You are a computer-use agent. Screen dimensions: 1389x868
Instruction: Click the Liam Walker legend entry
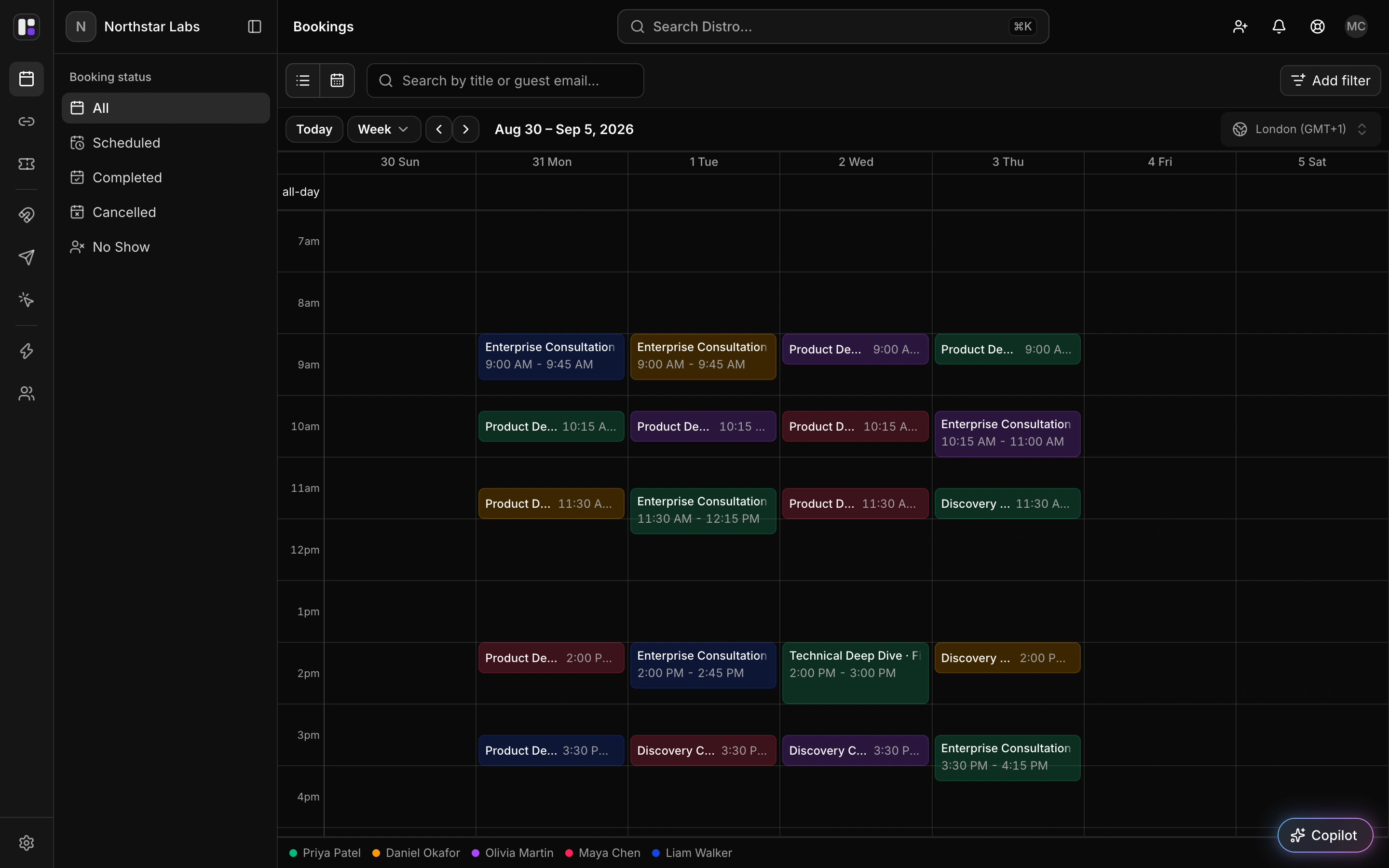coord(692,853)
